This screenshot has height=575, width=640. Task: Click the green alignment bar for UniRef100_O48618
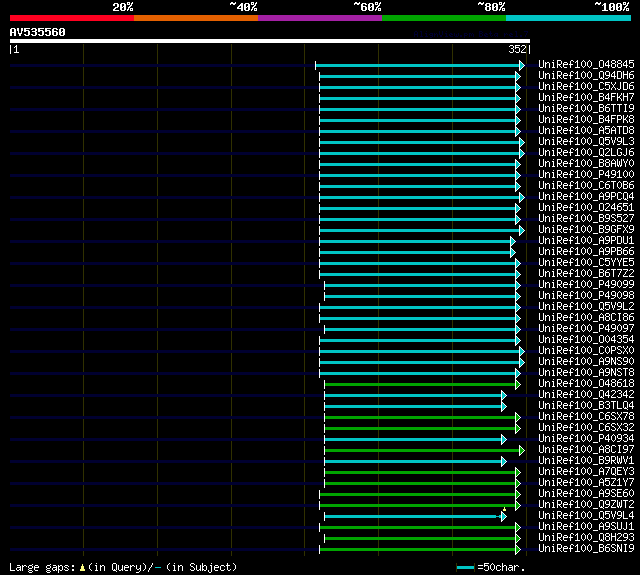click(x=420, y=384)
